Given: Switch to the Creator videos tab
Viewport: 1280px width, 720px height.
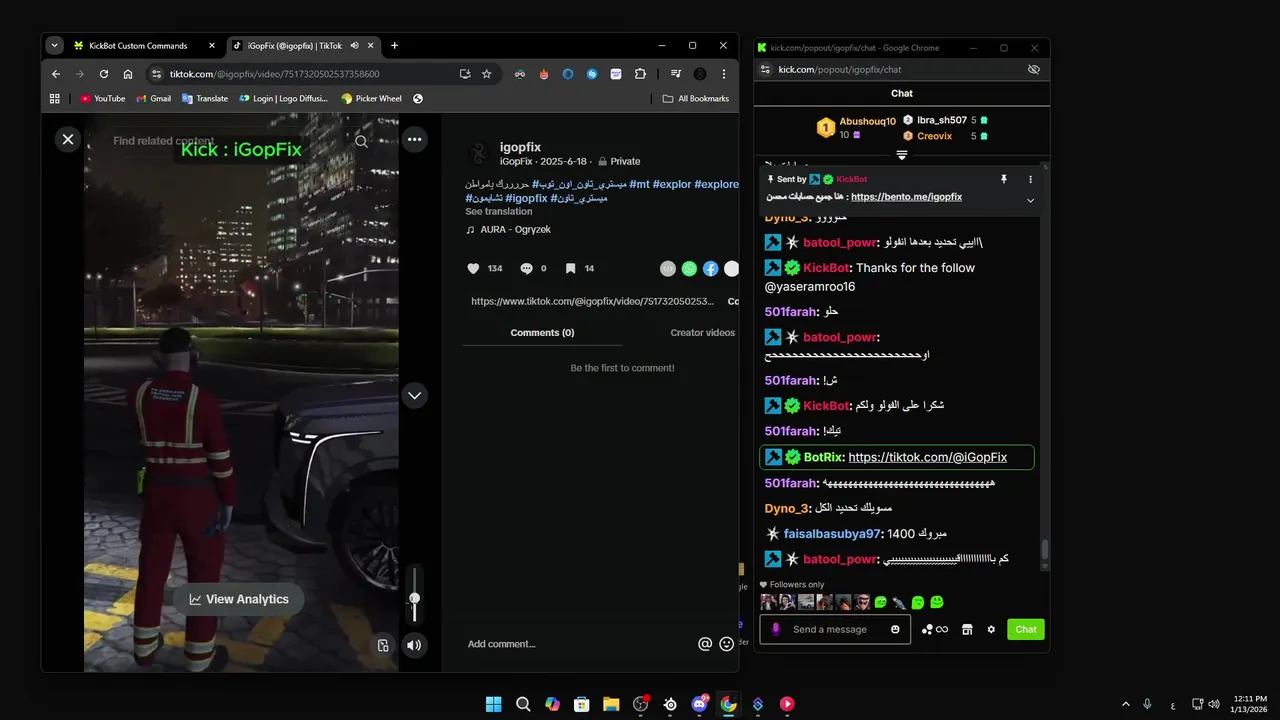Looking at the screenshot, I should pyautogui.click(x=702, y=333).
